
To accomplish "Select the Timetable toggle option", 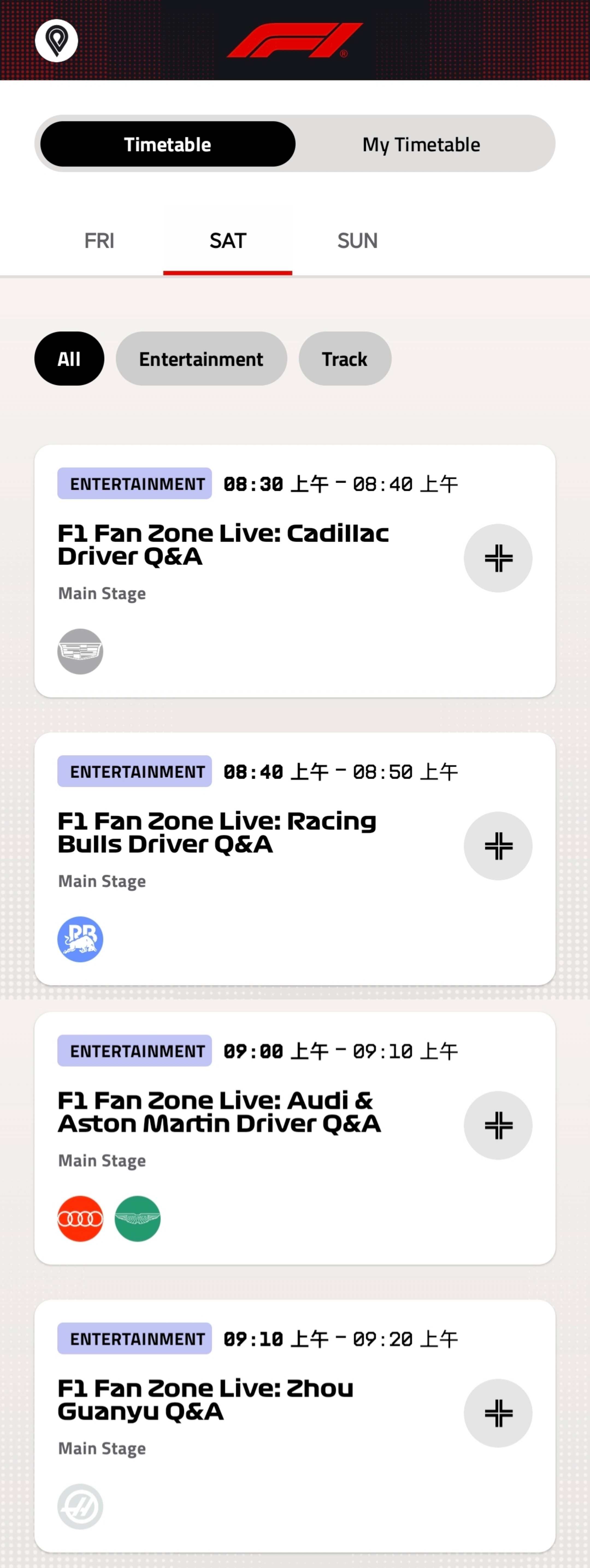I will [x=167, y=144].
